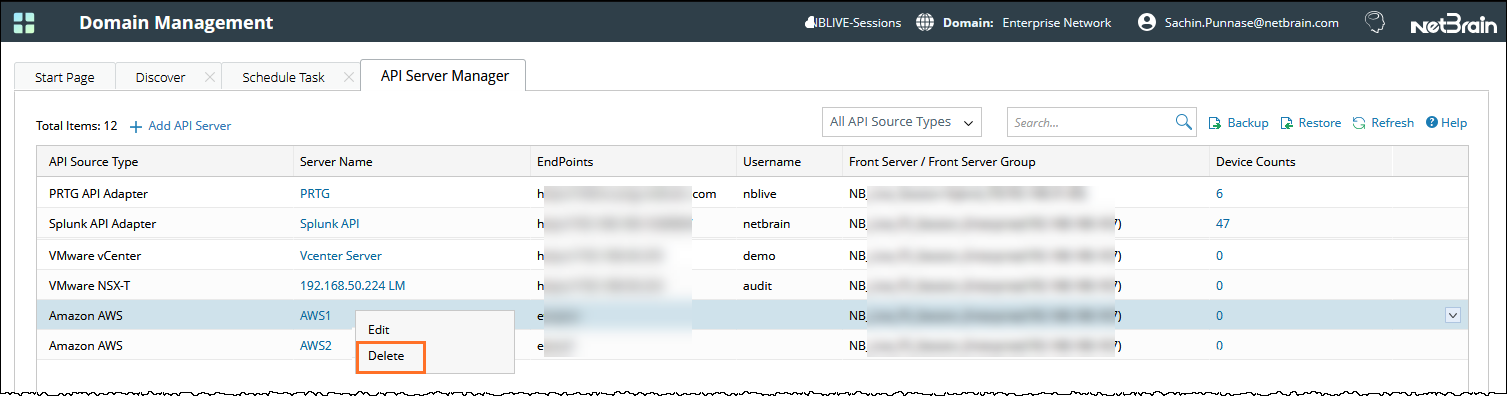Screen dimensions: 1507x399
Task: Open device count 47 for Splunk
Action: [x=1223, y=224]
